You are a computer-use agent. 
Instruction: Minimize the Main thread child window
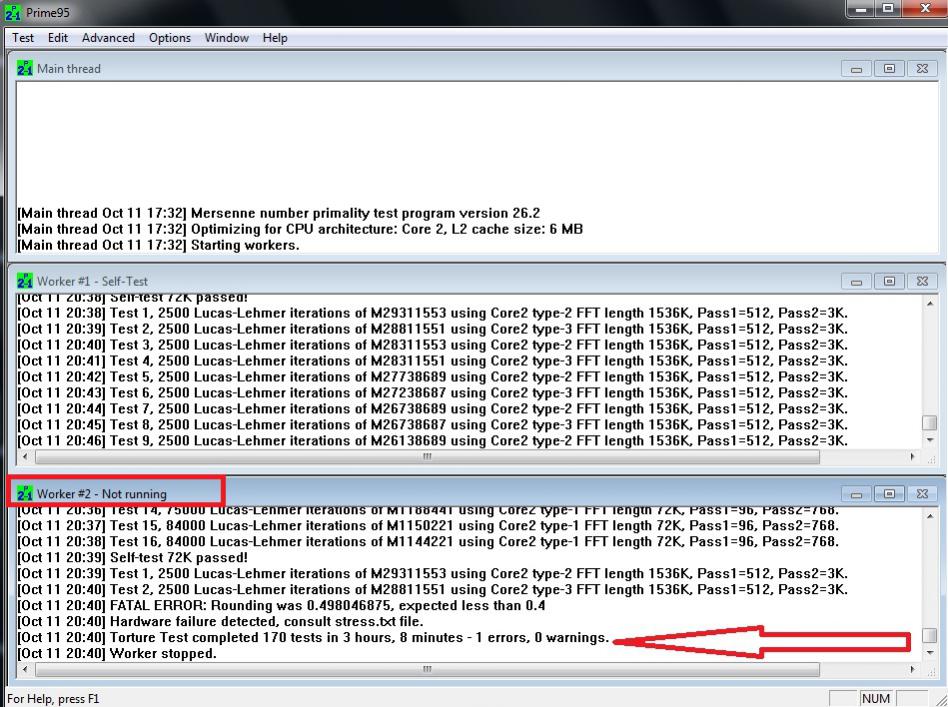856,69
